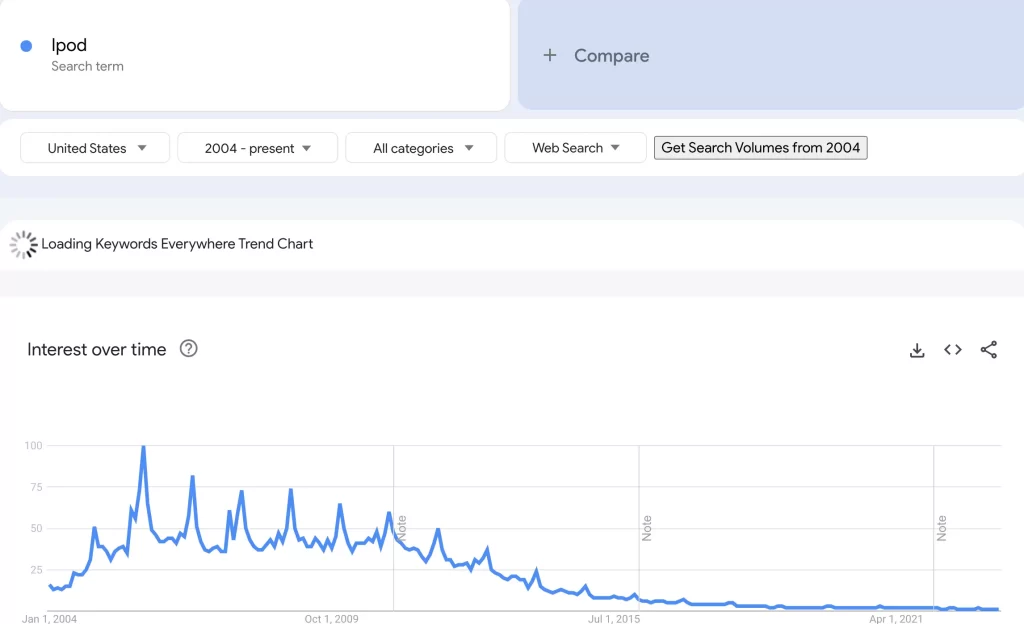Open the United States region dropdown
The width and height of the screenshot is (1024, 624).
[x=96, y=148]
